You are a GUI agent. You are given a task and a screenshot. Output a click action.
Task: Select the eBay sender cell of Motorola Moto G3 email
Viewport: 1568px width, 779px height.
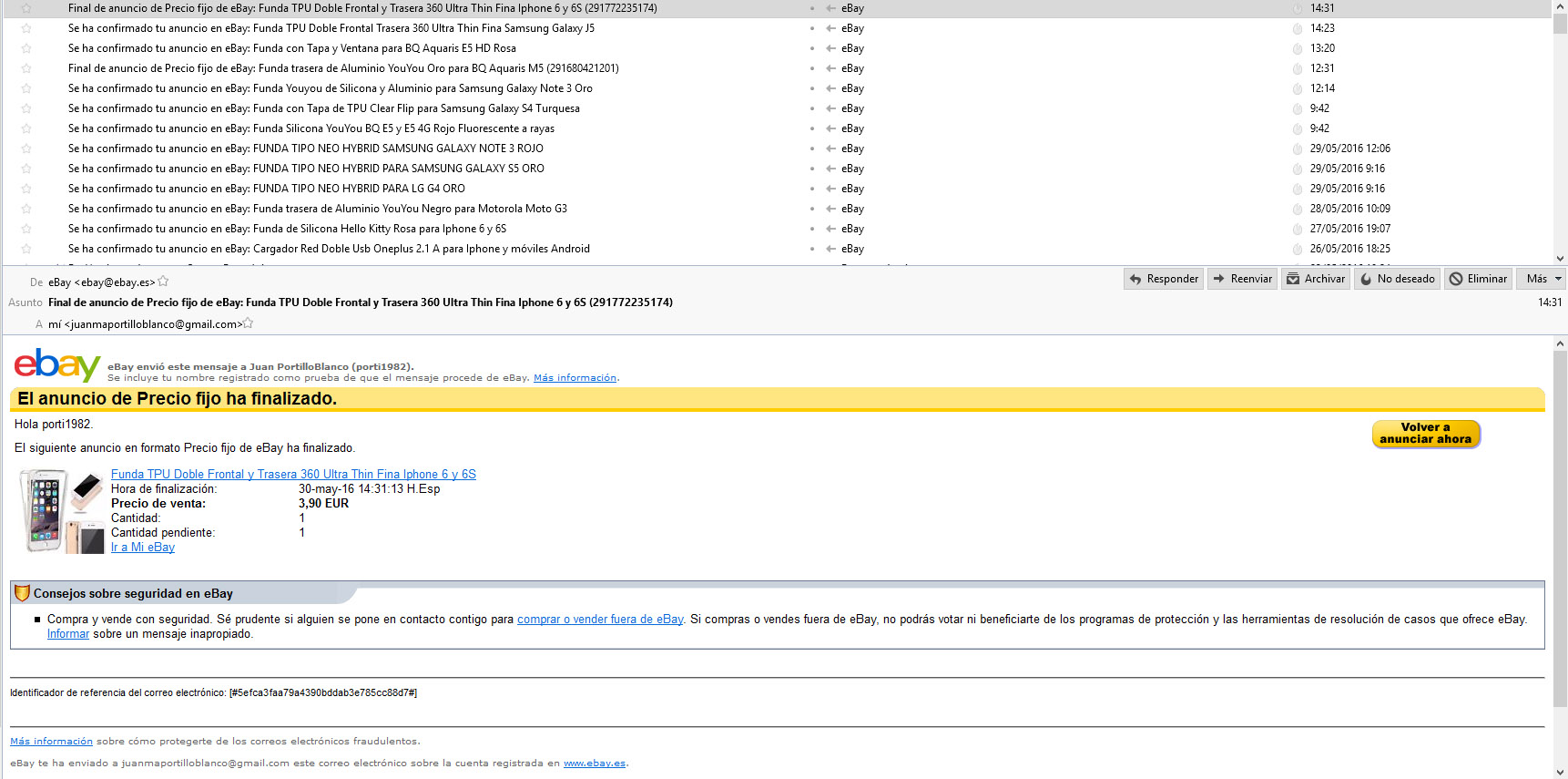click(853, 209)
